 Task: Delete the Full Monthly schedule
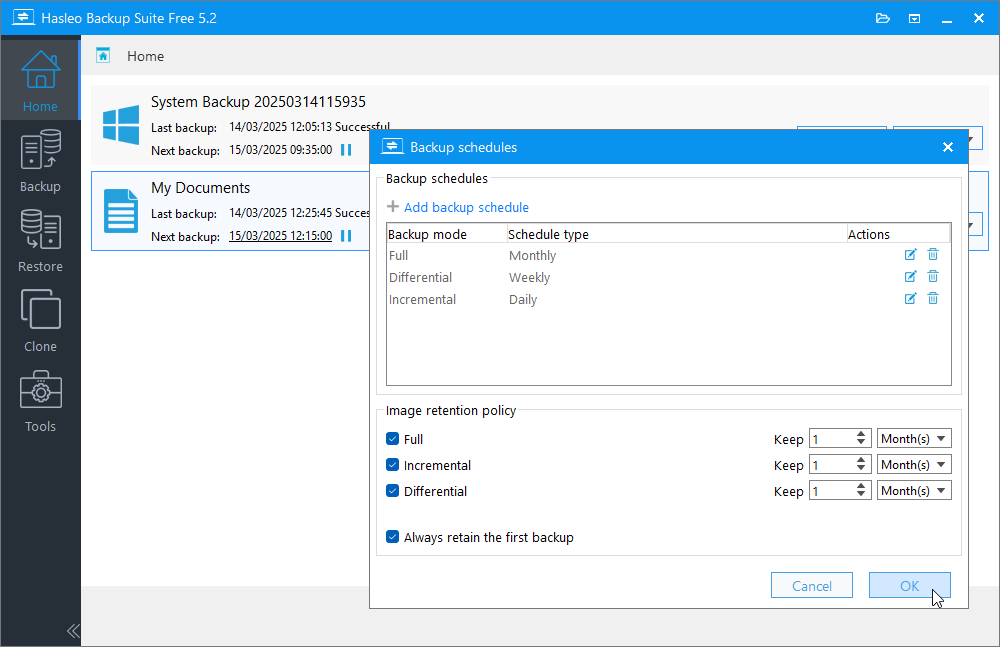(932, 255)
